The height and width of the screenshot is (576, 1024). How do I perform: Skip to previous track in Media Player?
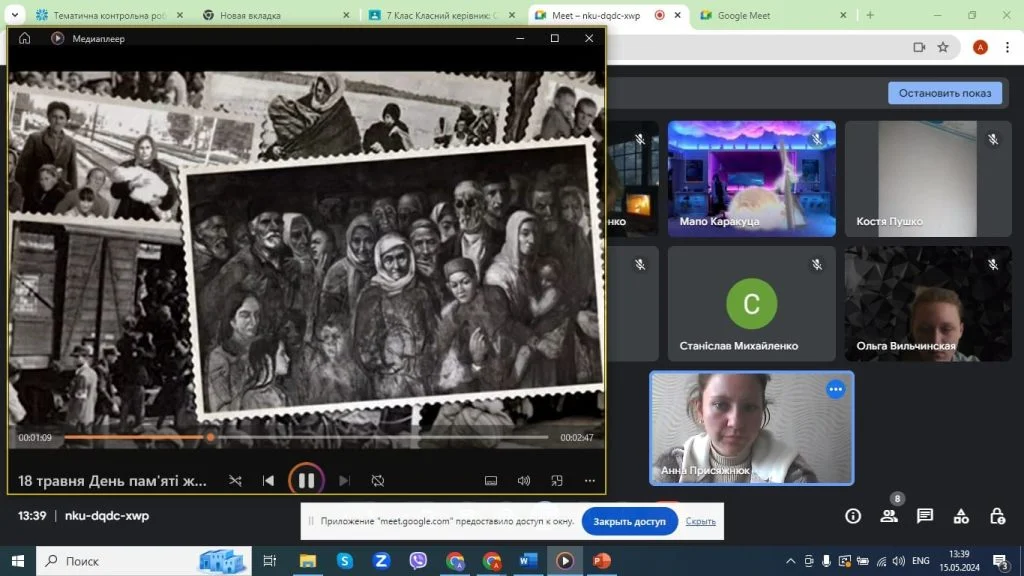(x=268, y=481)
